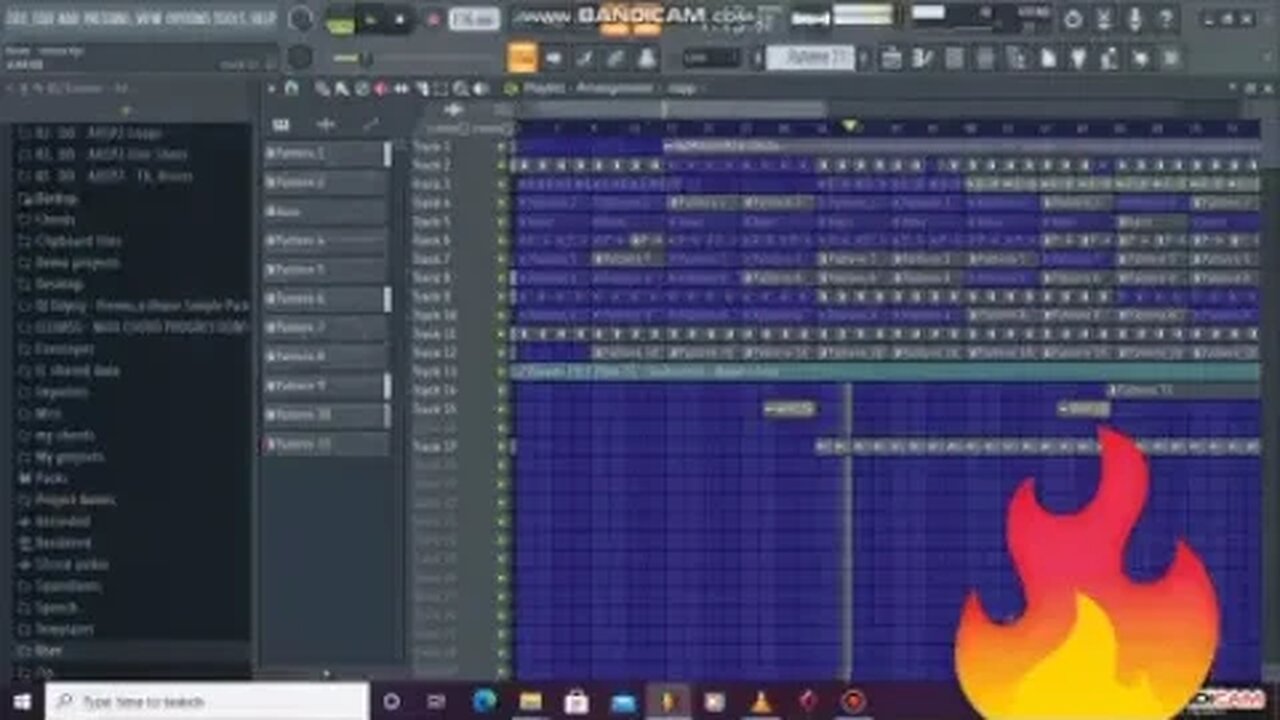The image size is (1280, 720).
Task: Mute Track 3 using its green light
Action: point(503,184)
